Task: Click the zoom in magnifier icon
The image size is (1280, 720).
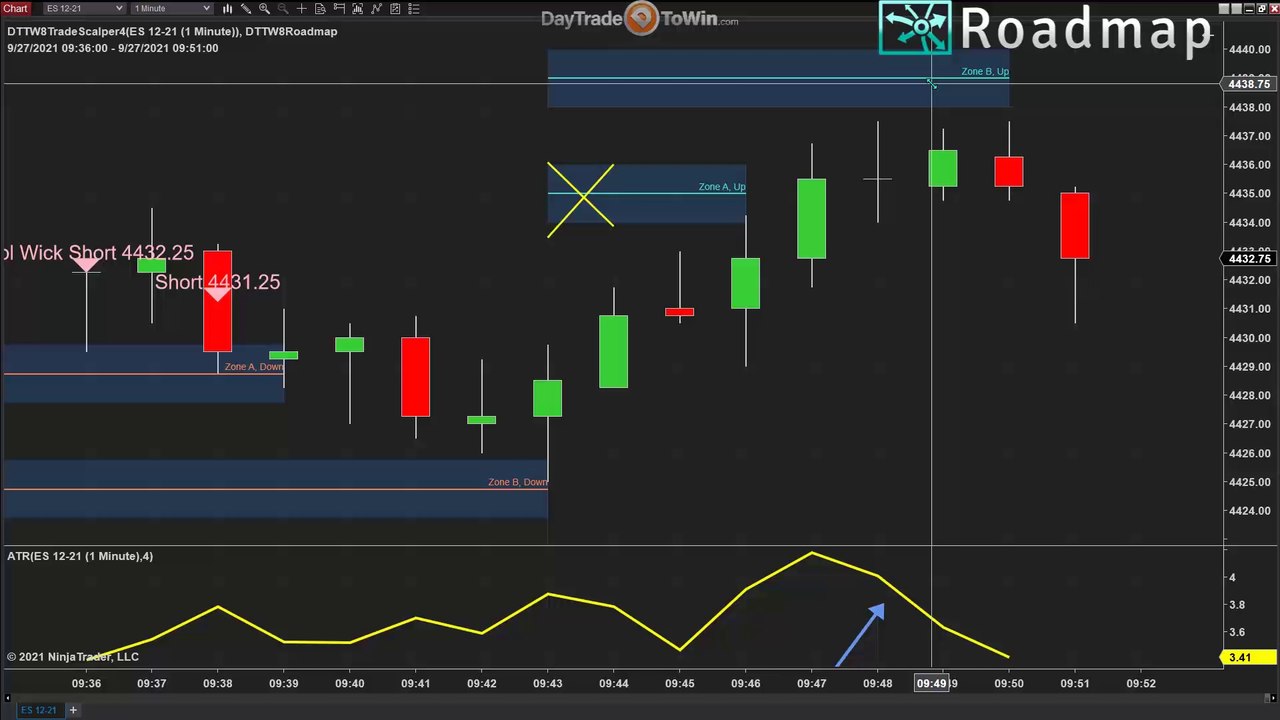Action: pos(265,8)
